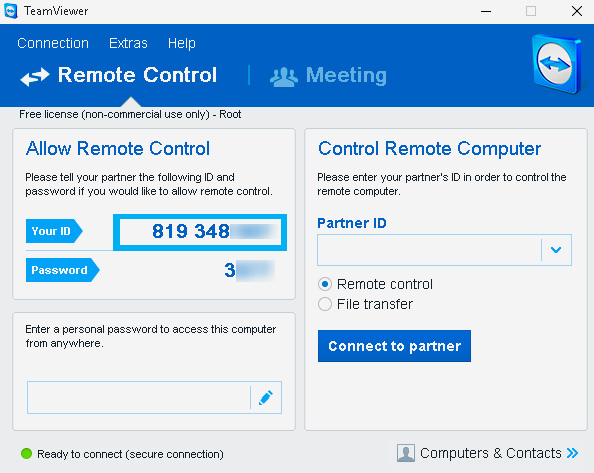
Task: Close the TeamViewer window
Action: [577, 11]
